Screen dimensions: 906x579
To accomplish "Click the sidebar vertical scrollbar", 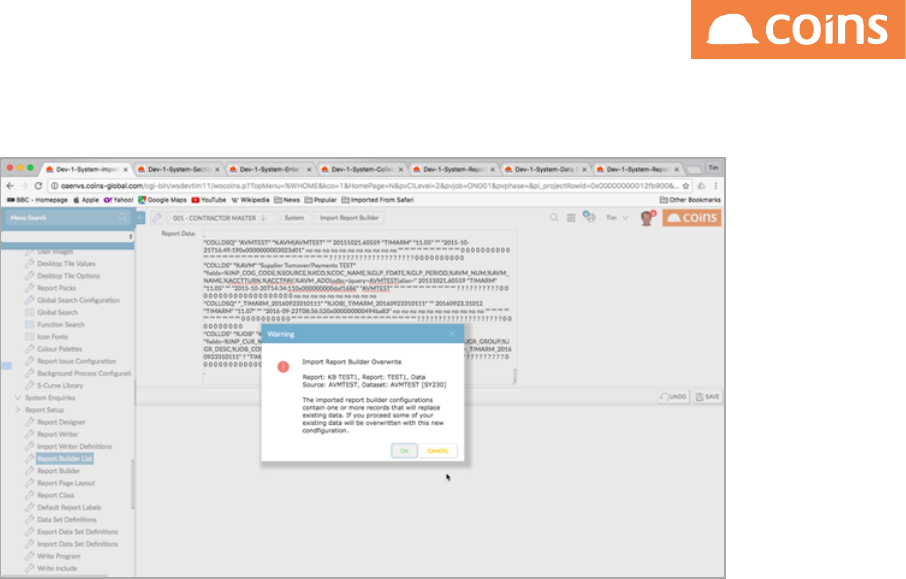I will coord(133,485).
